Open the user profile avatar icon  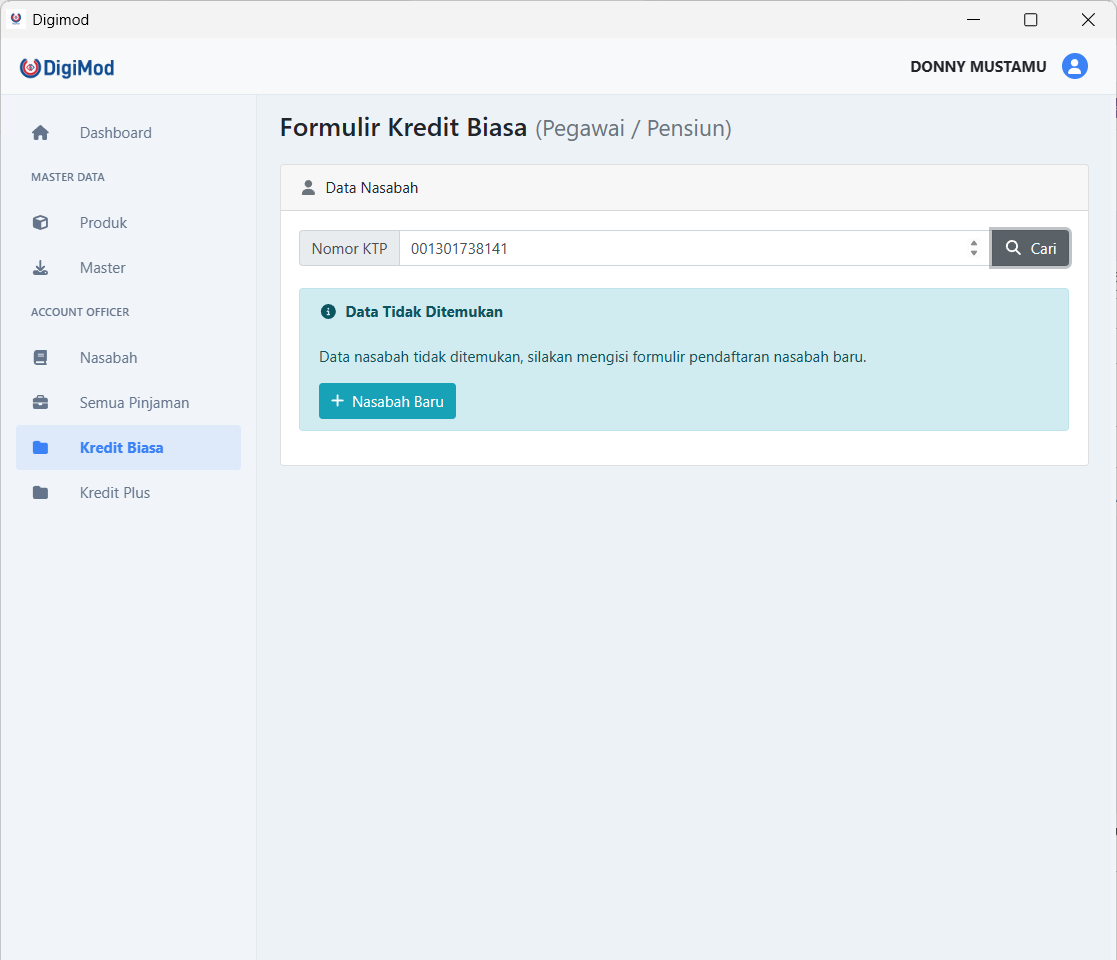point(1075,67)
